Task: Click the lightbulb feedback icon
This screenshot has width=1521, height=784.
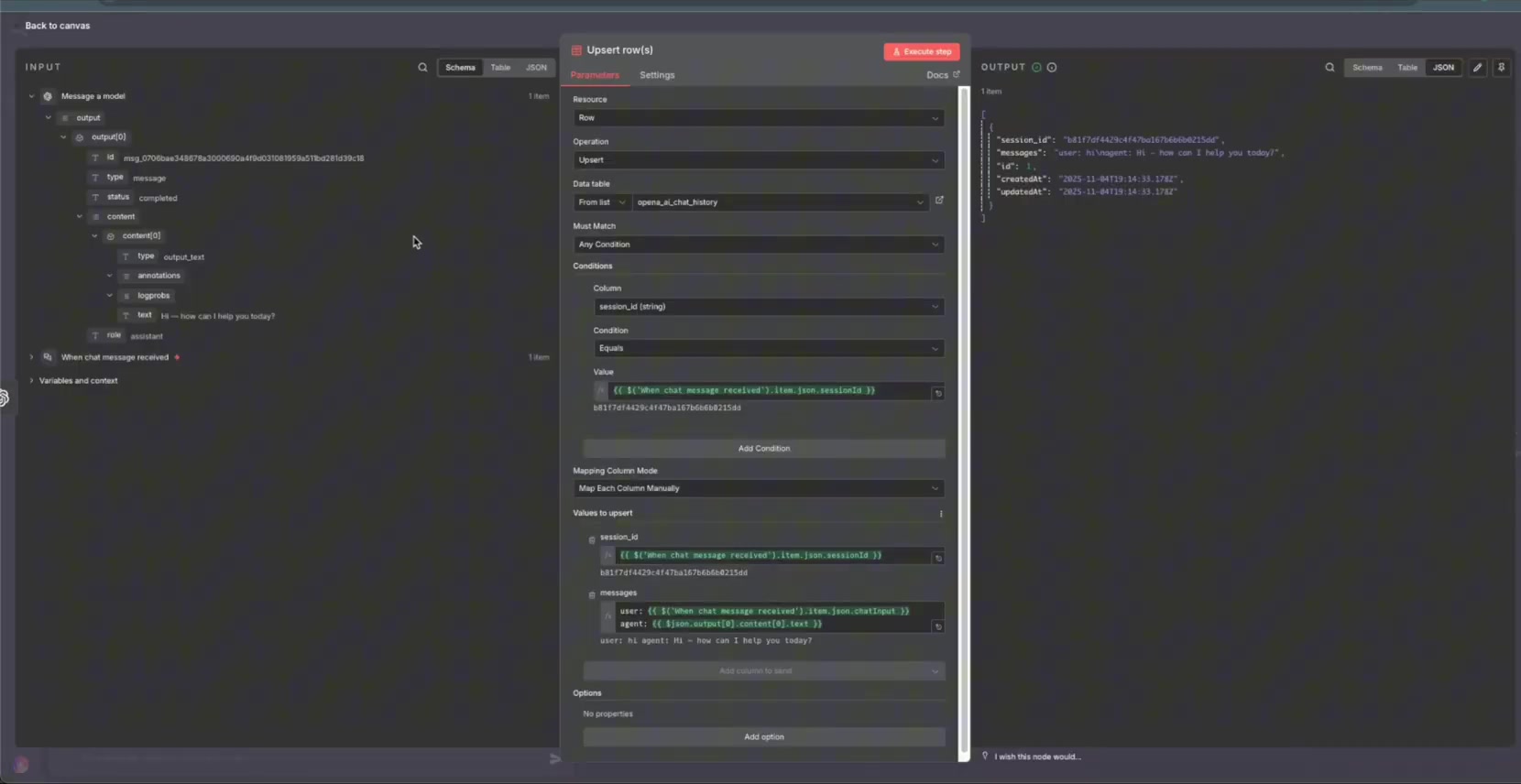Action: pos(985,756)
